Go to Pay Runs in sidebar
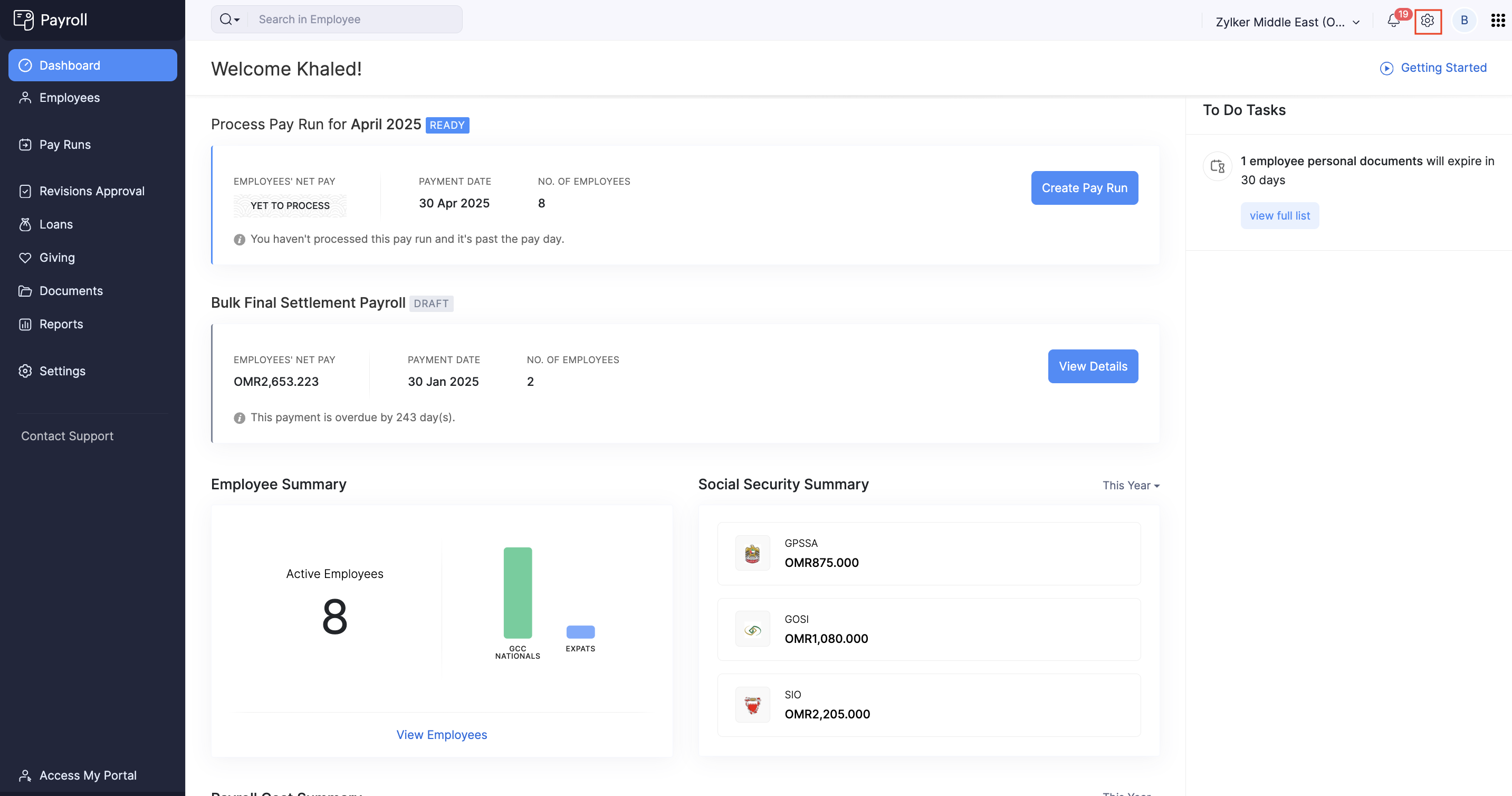1512x796 pixels. pyautogui.click(x=64, y=145)
